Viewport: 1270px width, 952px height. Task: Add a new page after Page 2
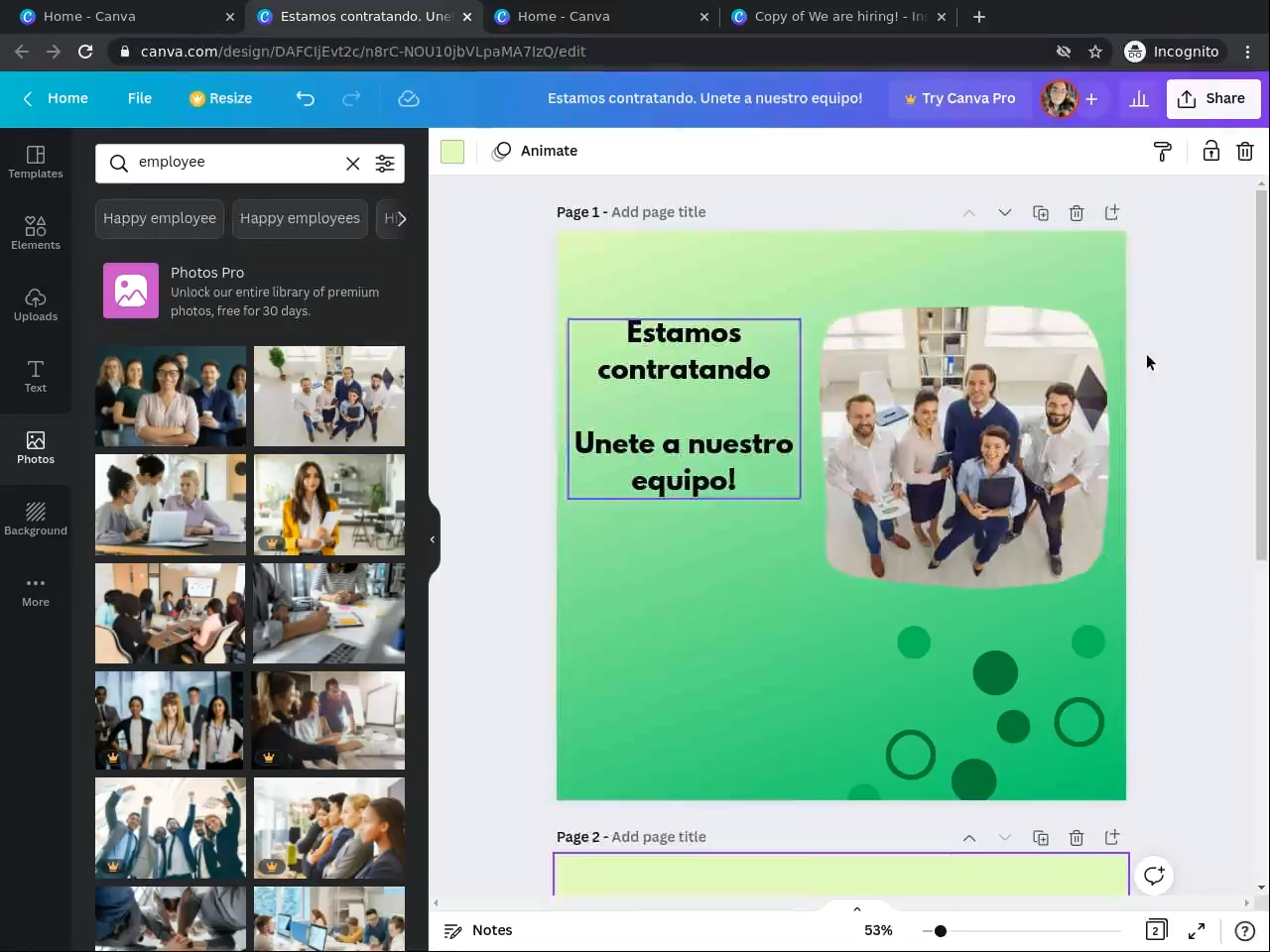[1112, 837]
